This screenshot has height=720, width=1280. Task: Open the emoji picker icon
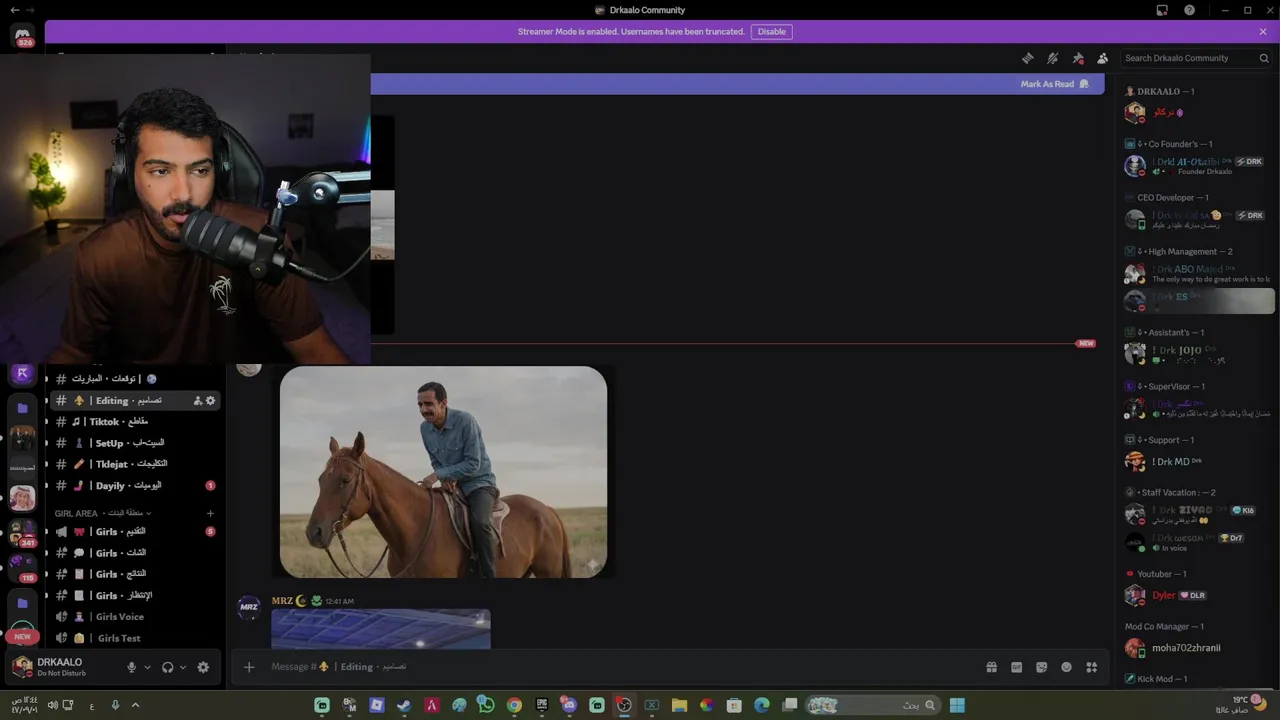1066,667
